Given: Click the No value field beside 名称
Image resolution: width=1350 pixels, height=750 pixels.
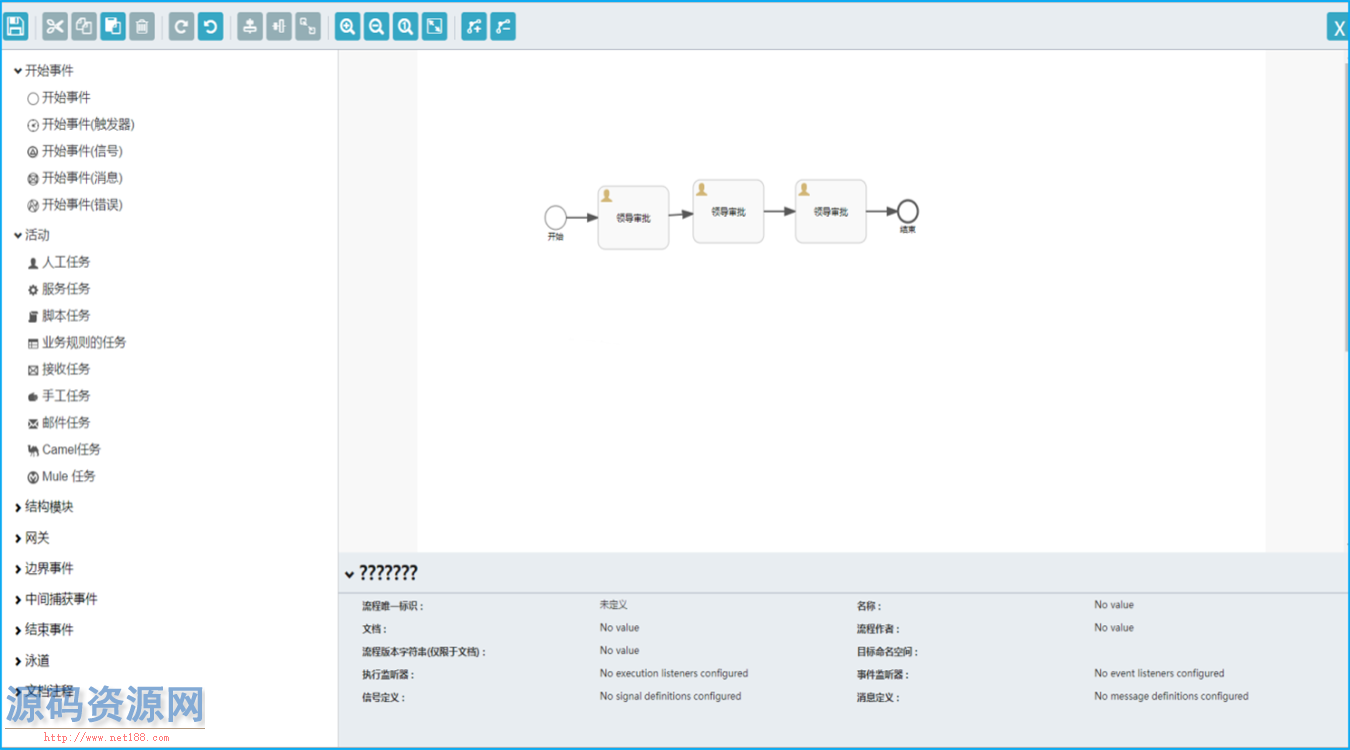Looking at the screenshot, I should (x=1114, y=605).
